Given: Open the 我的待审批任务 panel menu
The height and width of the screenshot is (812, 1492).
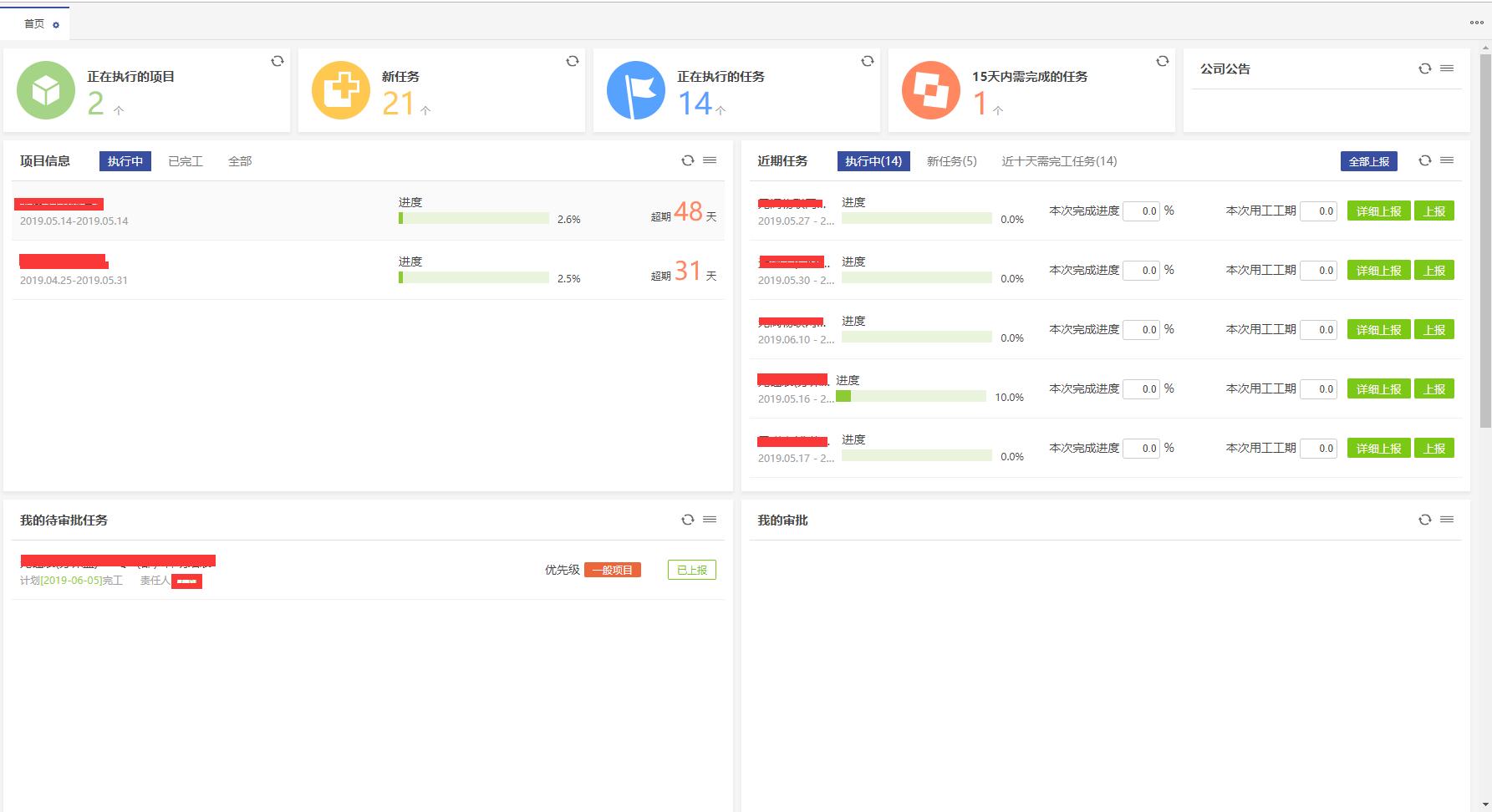Looking at the screenshot, I should (710, 520).
